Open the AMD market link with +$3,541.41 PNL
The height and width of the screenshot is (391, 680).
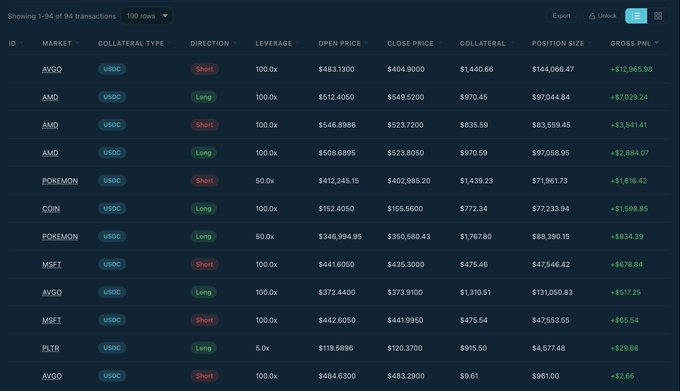pyautogui.click(x=50, y=125)
